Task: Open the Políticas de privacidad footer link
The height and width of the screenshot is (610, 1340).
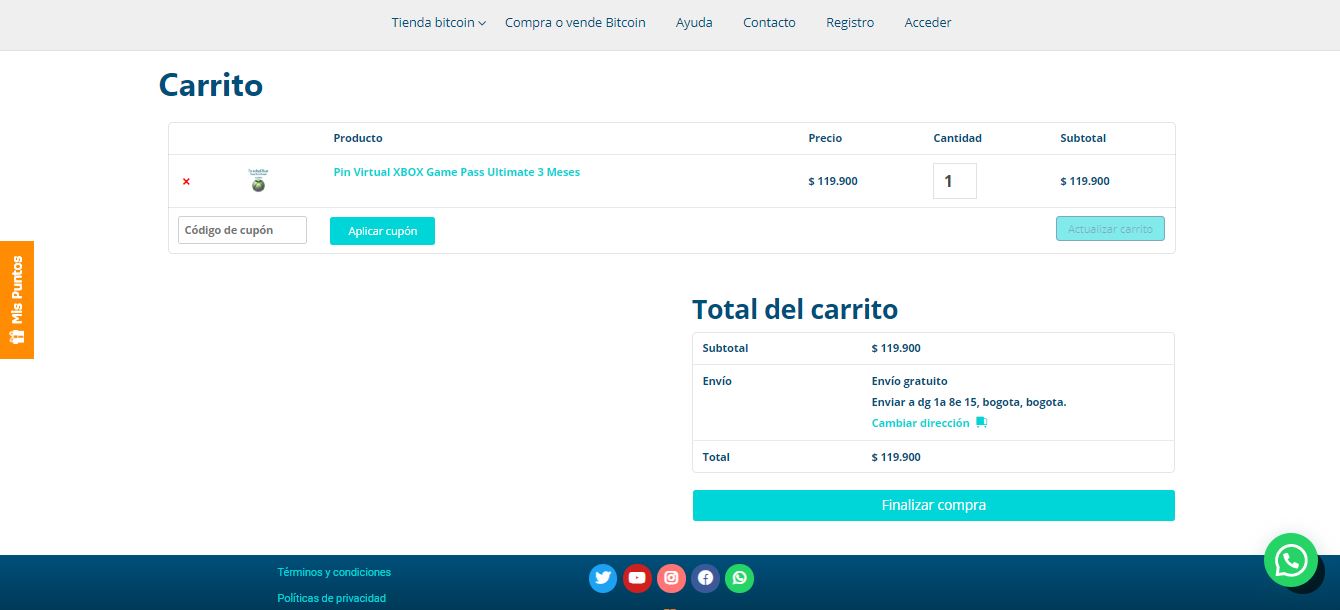Action: point(331,598)
